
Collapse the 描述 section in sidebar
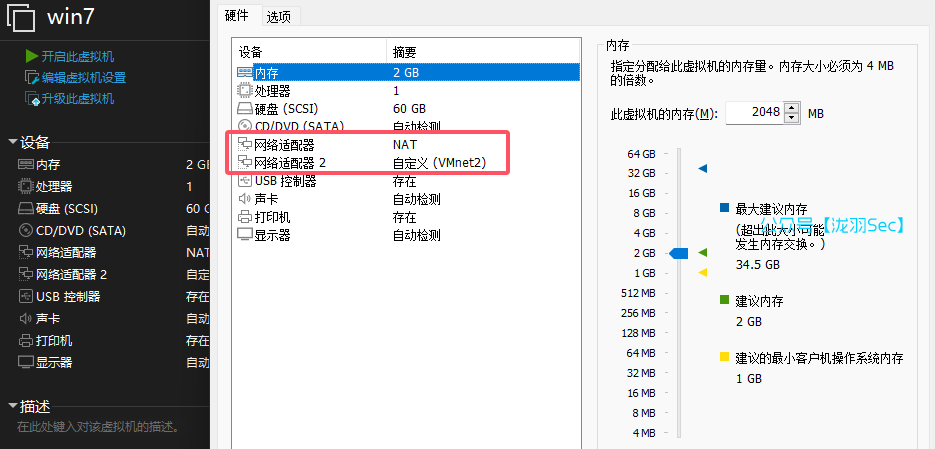[x=12, y=406]
